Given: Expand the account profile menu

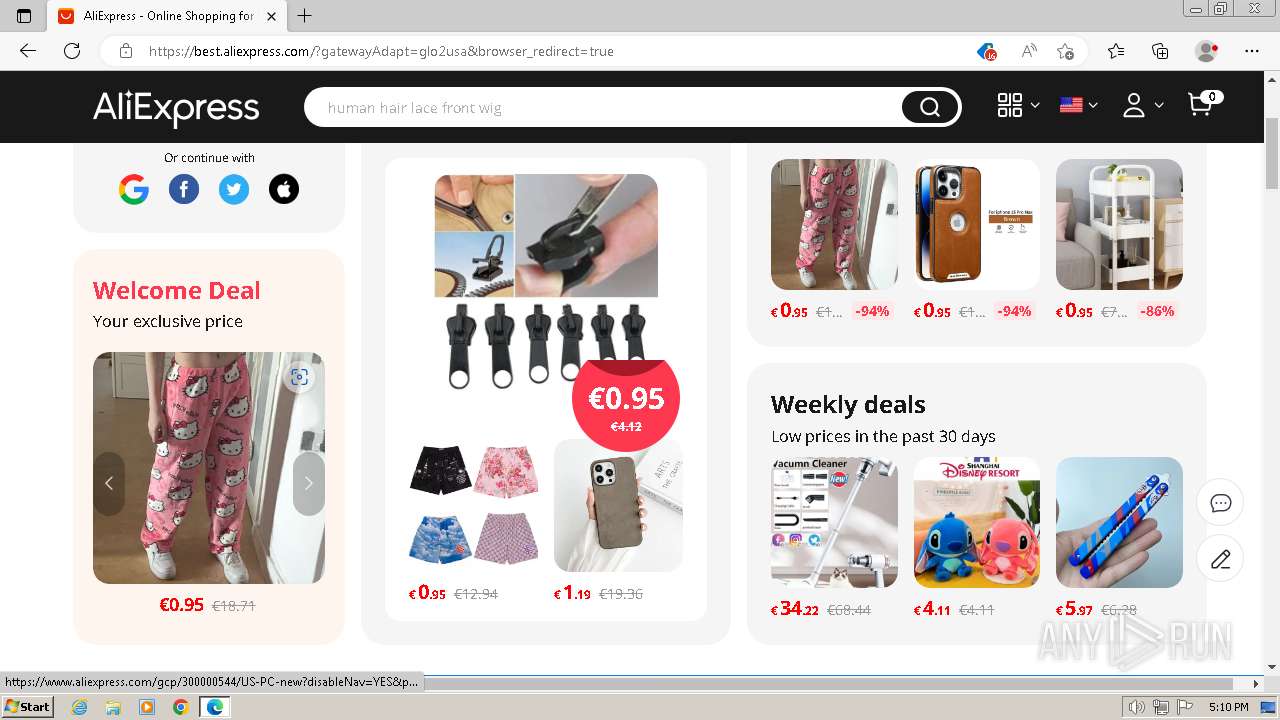Looking at the screenshot, I should click(x=1142, y=105).
